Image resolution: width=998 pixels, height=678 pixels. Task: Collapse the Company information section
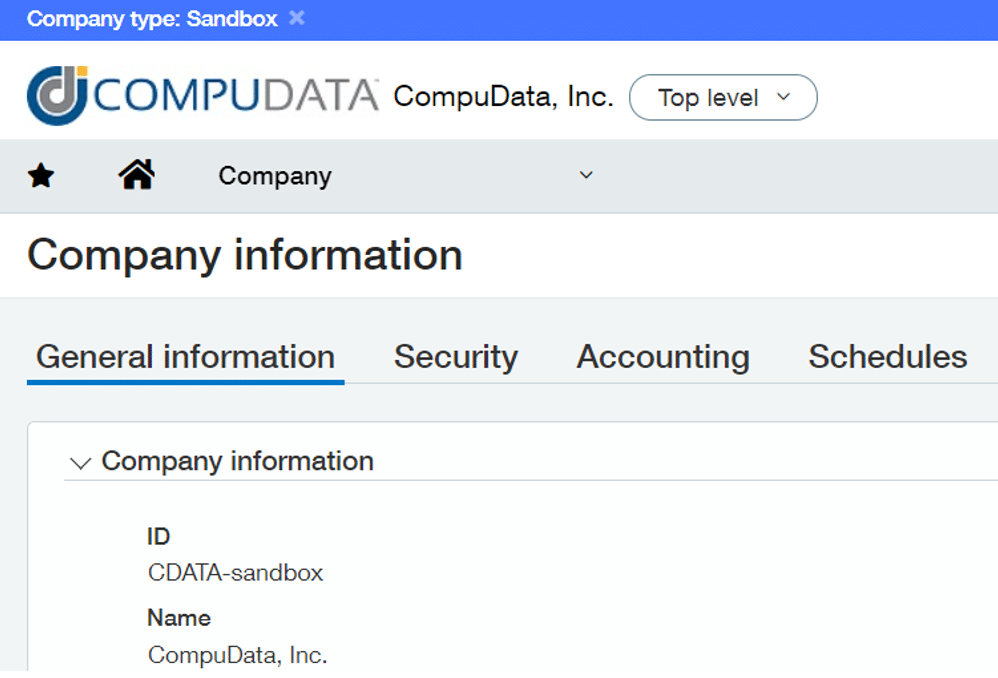80,462
